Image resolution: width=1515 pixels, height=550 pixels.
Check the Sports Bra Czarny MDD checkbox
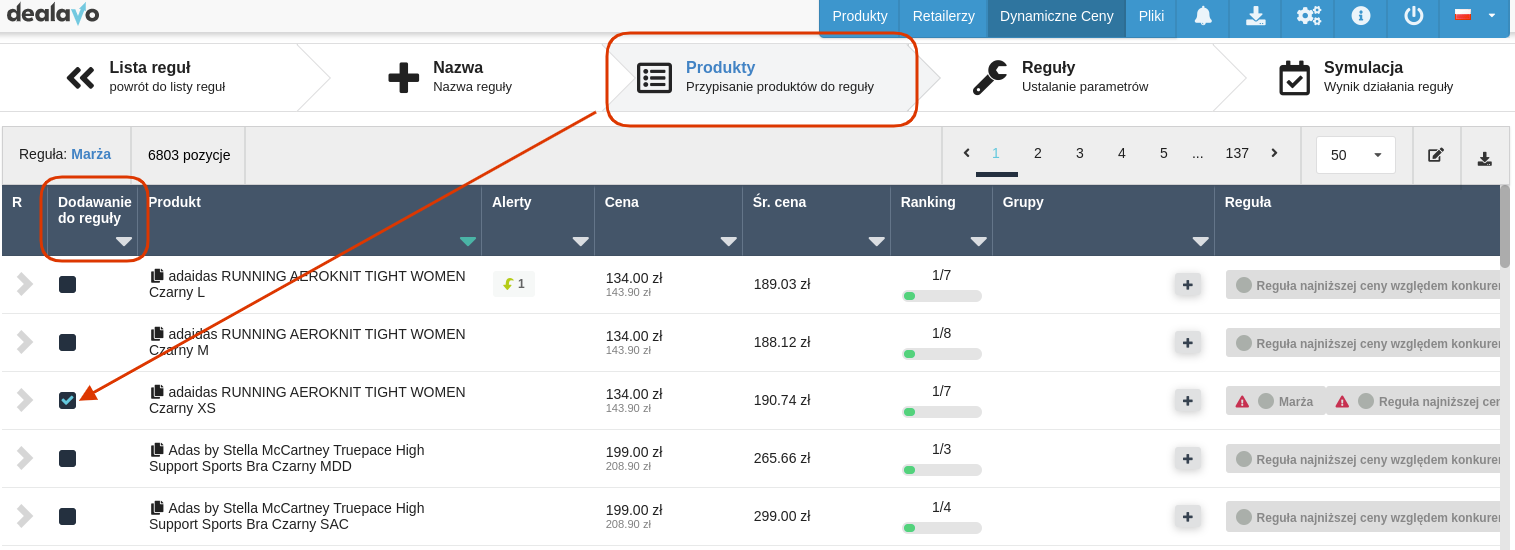point(67,459)
